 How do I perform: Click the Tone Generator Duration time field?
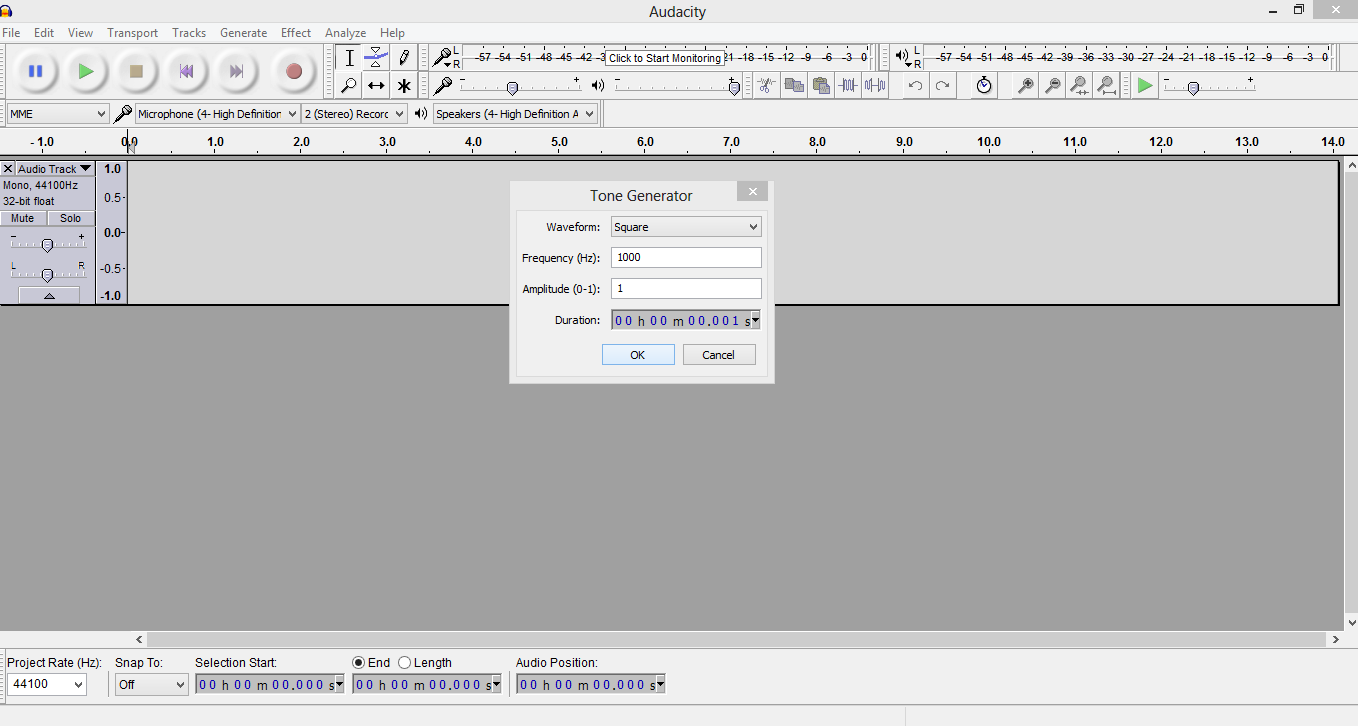686,320
